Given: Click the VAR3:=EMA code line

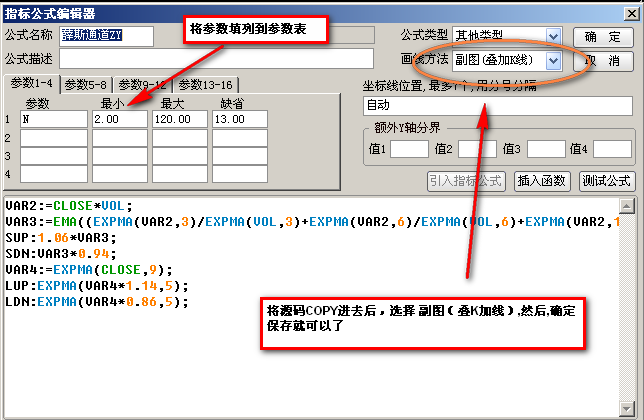Looking at the screenshot, I should [x=312, y=222].
